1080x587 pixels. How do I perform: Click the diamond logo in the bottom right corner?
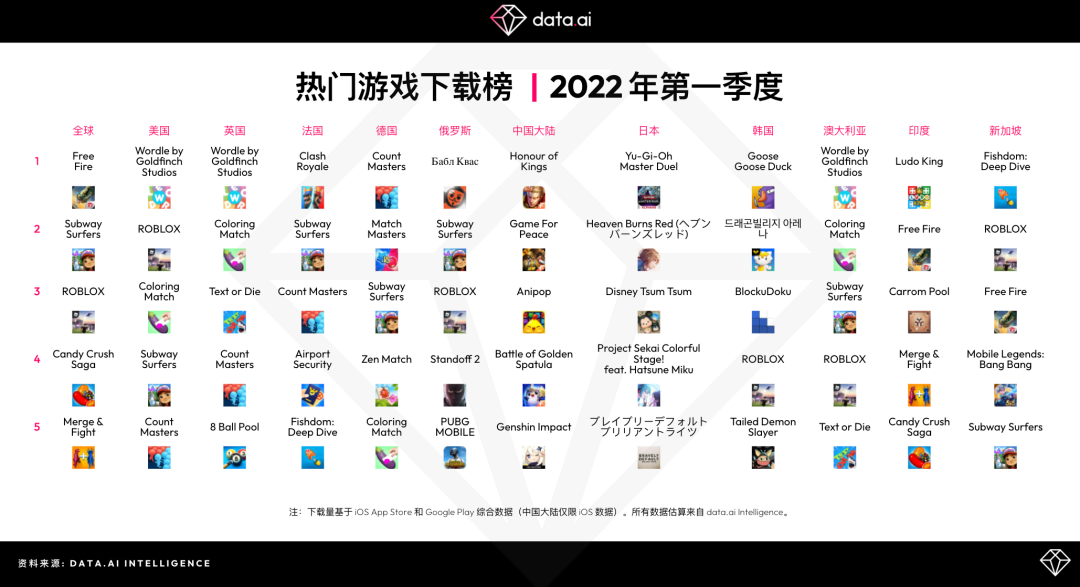coord(1055,562)
